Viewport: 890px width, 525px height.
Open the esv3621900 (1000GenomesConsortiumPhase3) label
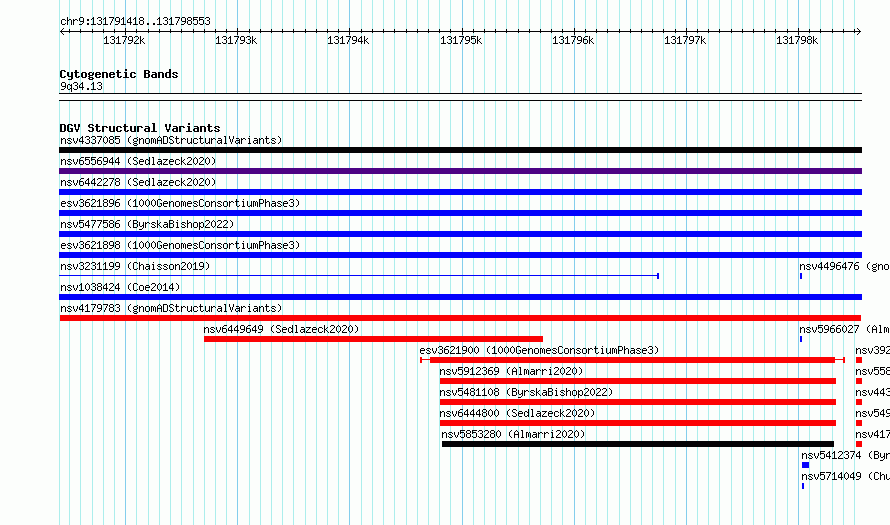coord(539,350)
